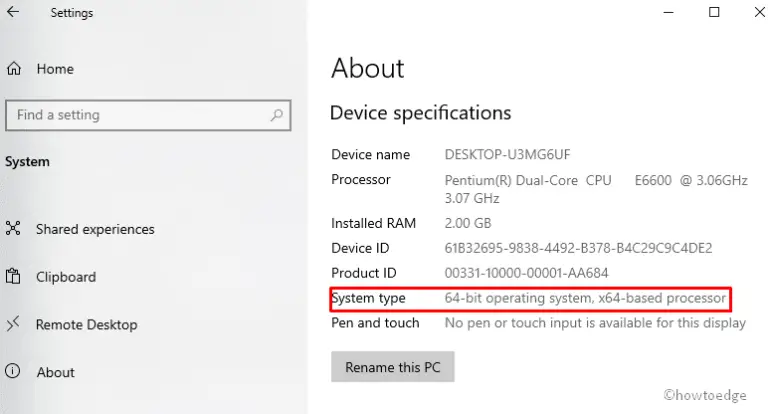
Task: Click the Home house icon
Action: (x=13, y=69)
